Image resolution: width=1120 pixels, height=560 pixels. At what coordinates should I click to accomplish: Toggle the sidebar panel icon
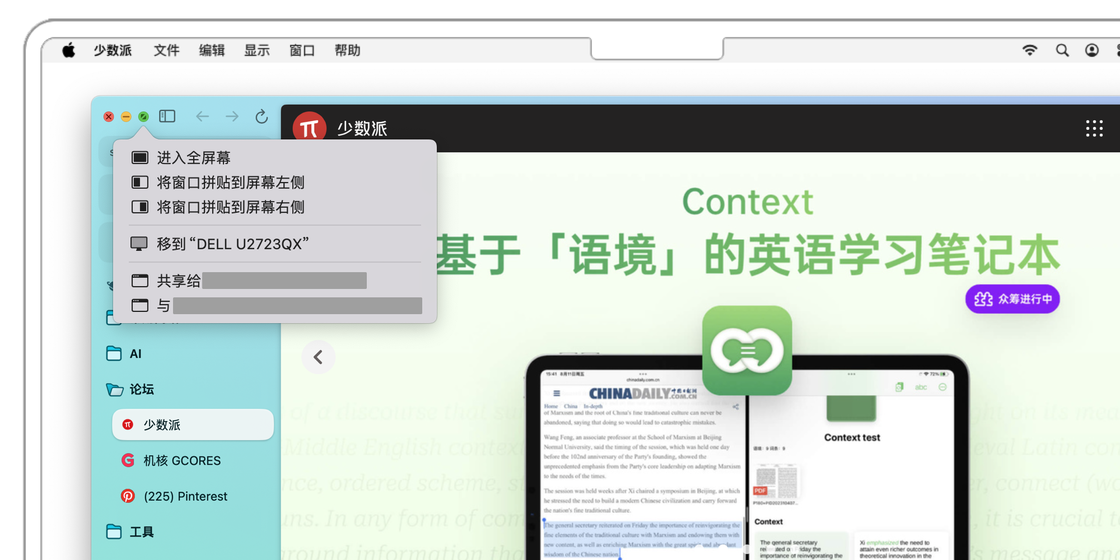[167, 116]
